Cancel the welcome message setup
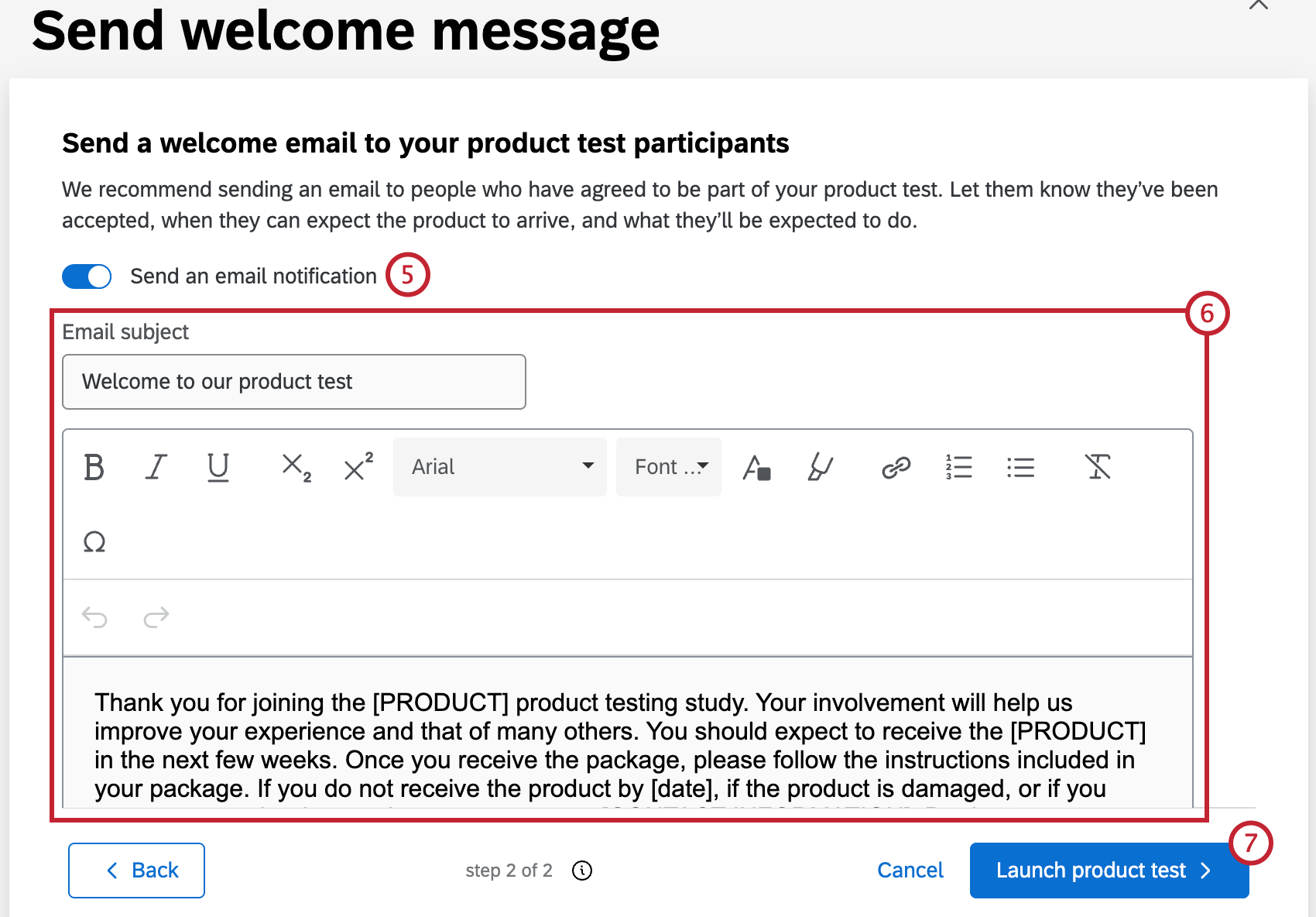The width and height of the screenshot is (1316, 917). tap(910, 870)
